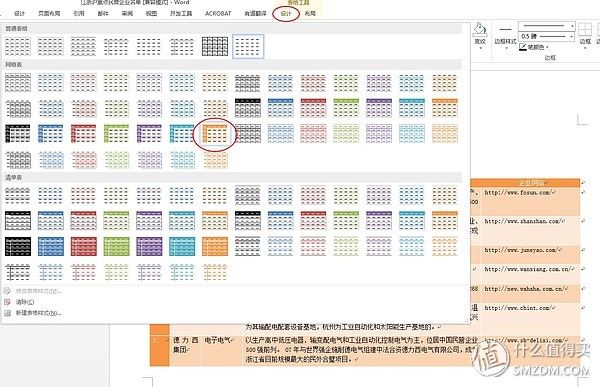Open the http://new.wahaha.com.cn/ link
The height and width of the screenshot is (387, 600).
(x=526, y=289)
